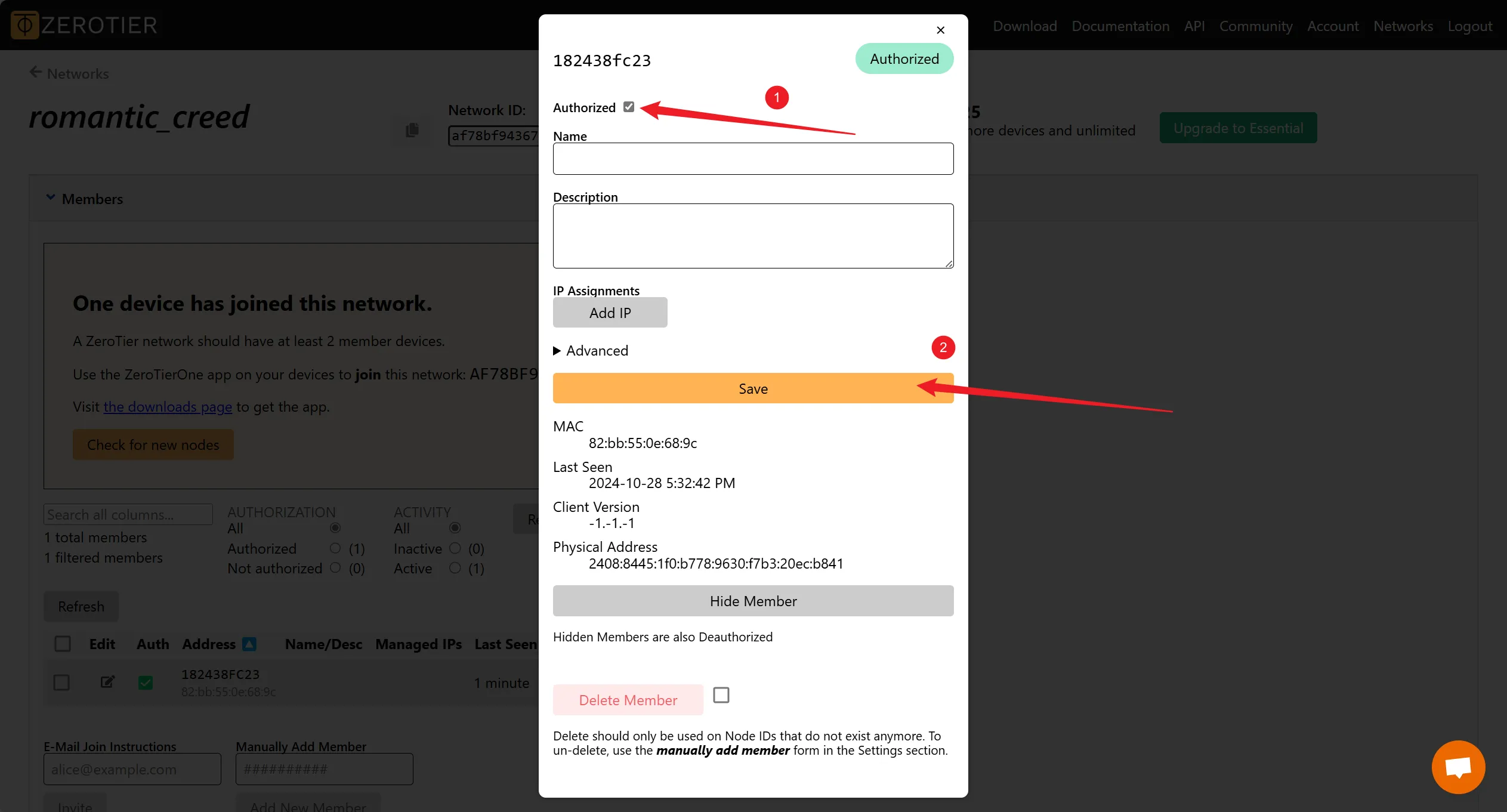
Task: Collapse the Members section chevron
Action: tap(51, 197)
